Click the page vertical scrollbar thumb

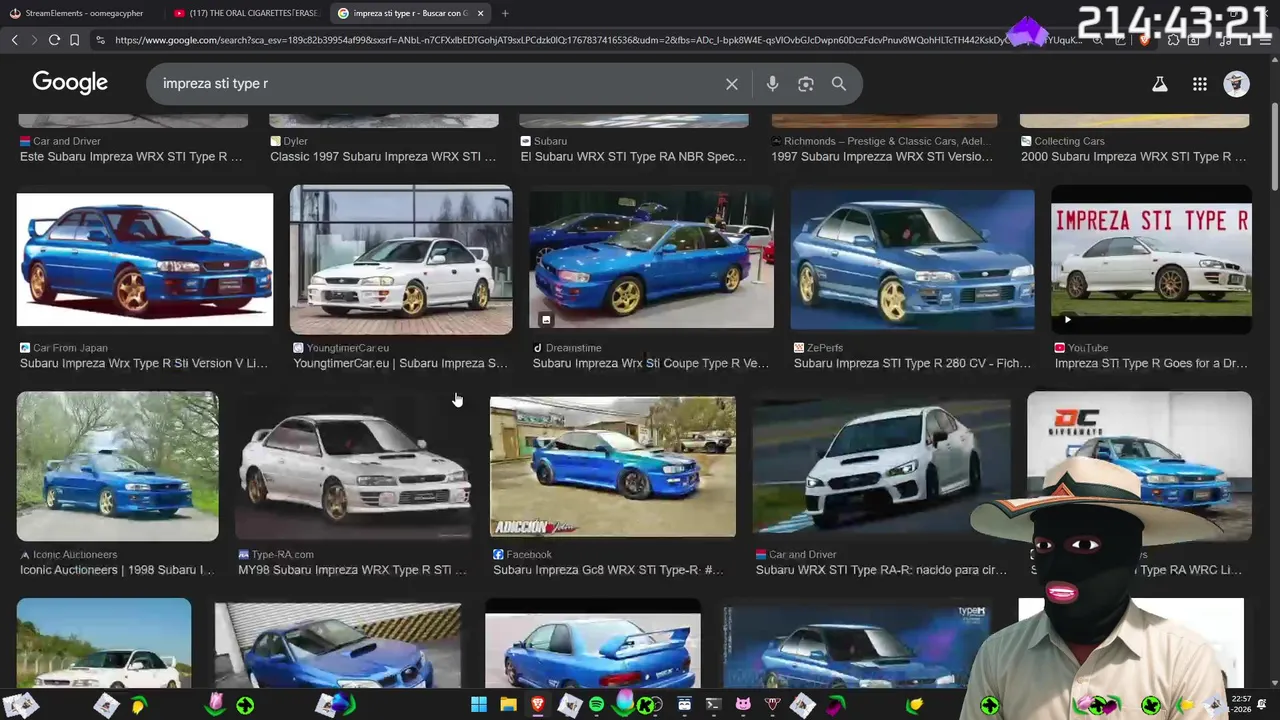coord(1274,145)
